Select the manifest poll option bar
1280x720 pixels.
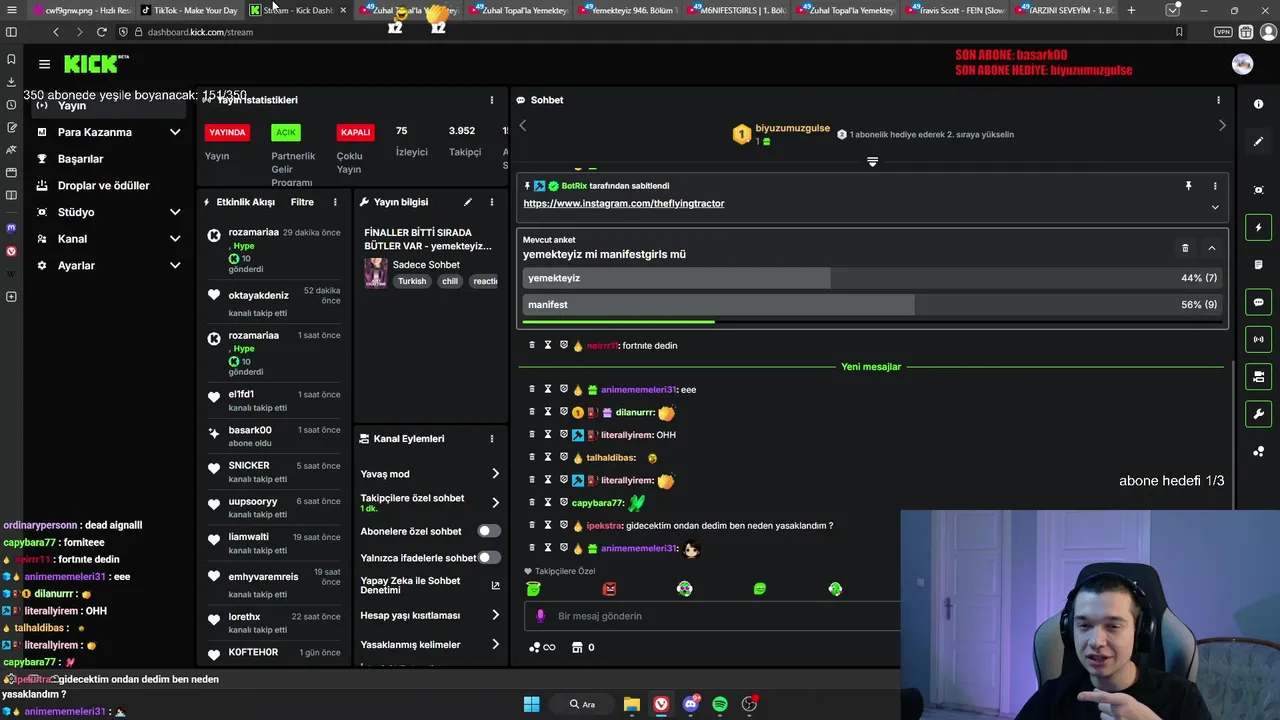pos(872,305)
